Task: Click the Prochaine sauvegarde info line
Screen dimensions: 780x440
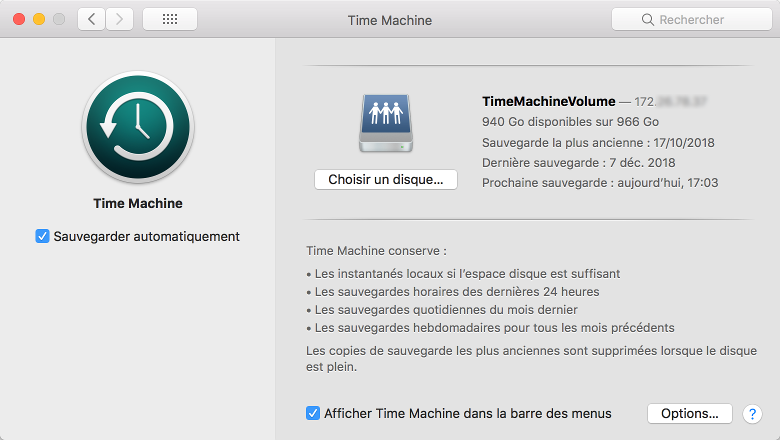Action: click(600, 183)
